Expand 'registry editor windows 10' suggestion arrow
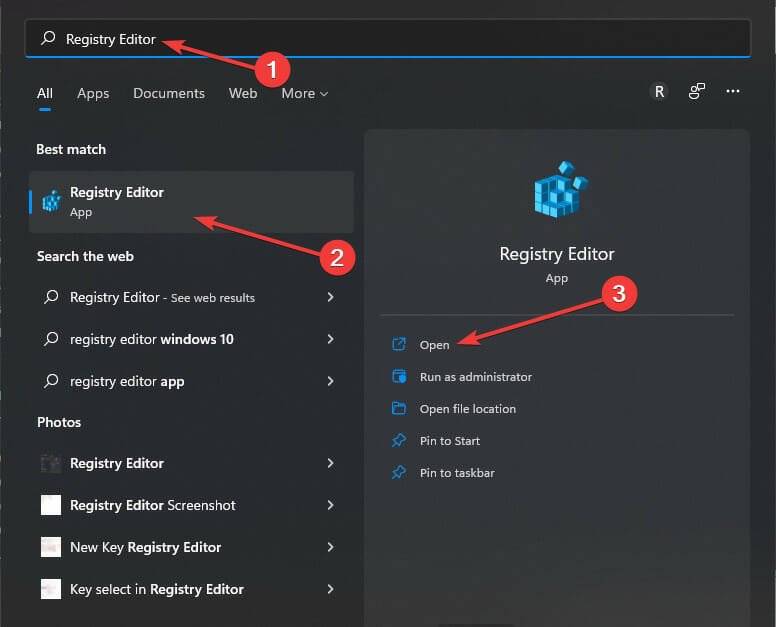 (x=331, y=339)
